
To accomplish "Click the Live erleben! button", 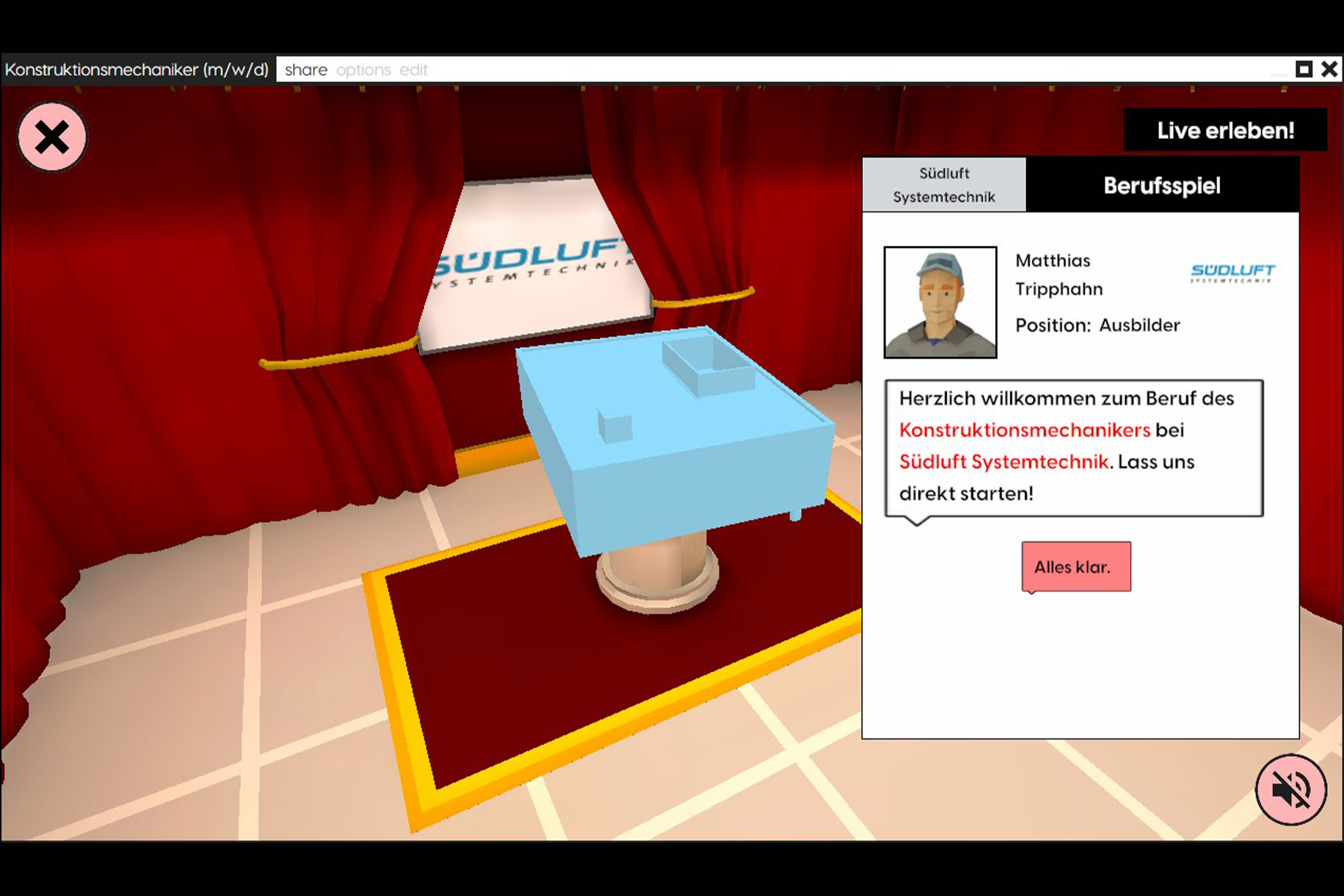I will click(x=1225, y=131).
